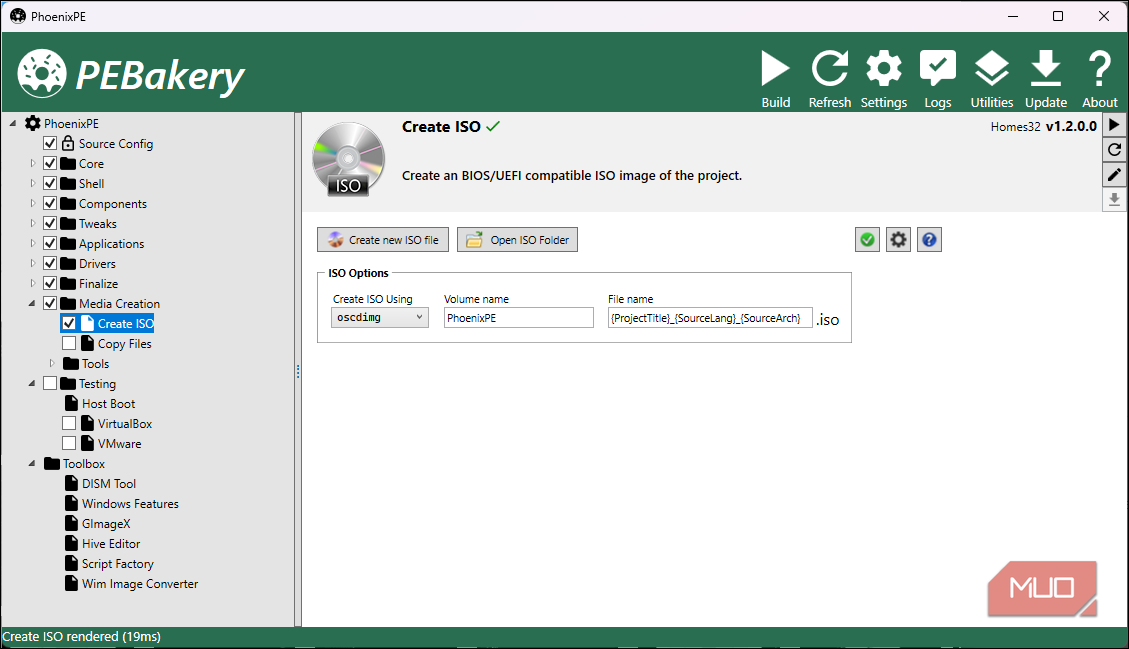Click the File name input field
The height and width of the screenshot is (649, 1129).
point(710,318)
